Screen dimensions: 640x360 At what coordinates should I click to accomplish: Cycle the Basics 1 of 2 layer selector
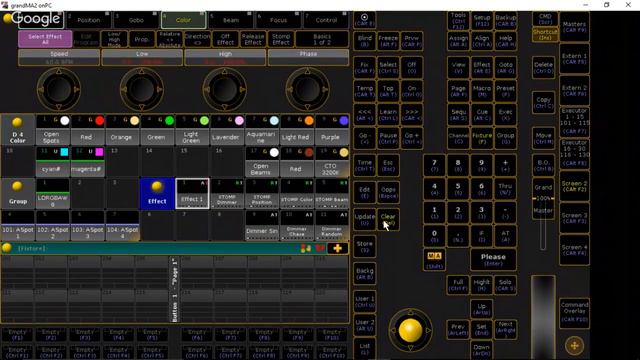322,39
